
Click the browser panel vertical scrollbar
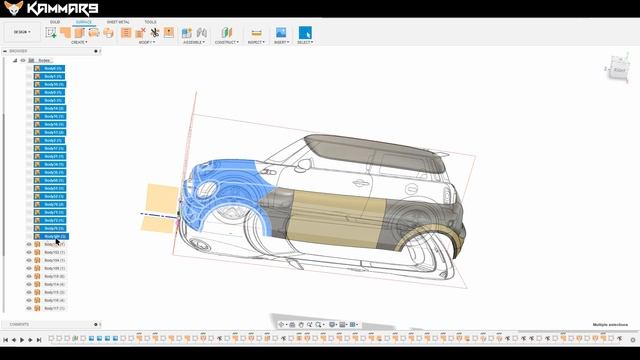click(4, 184)
